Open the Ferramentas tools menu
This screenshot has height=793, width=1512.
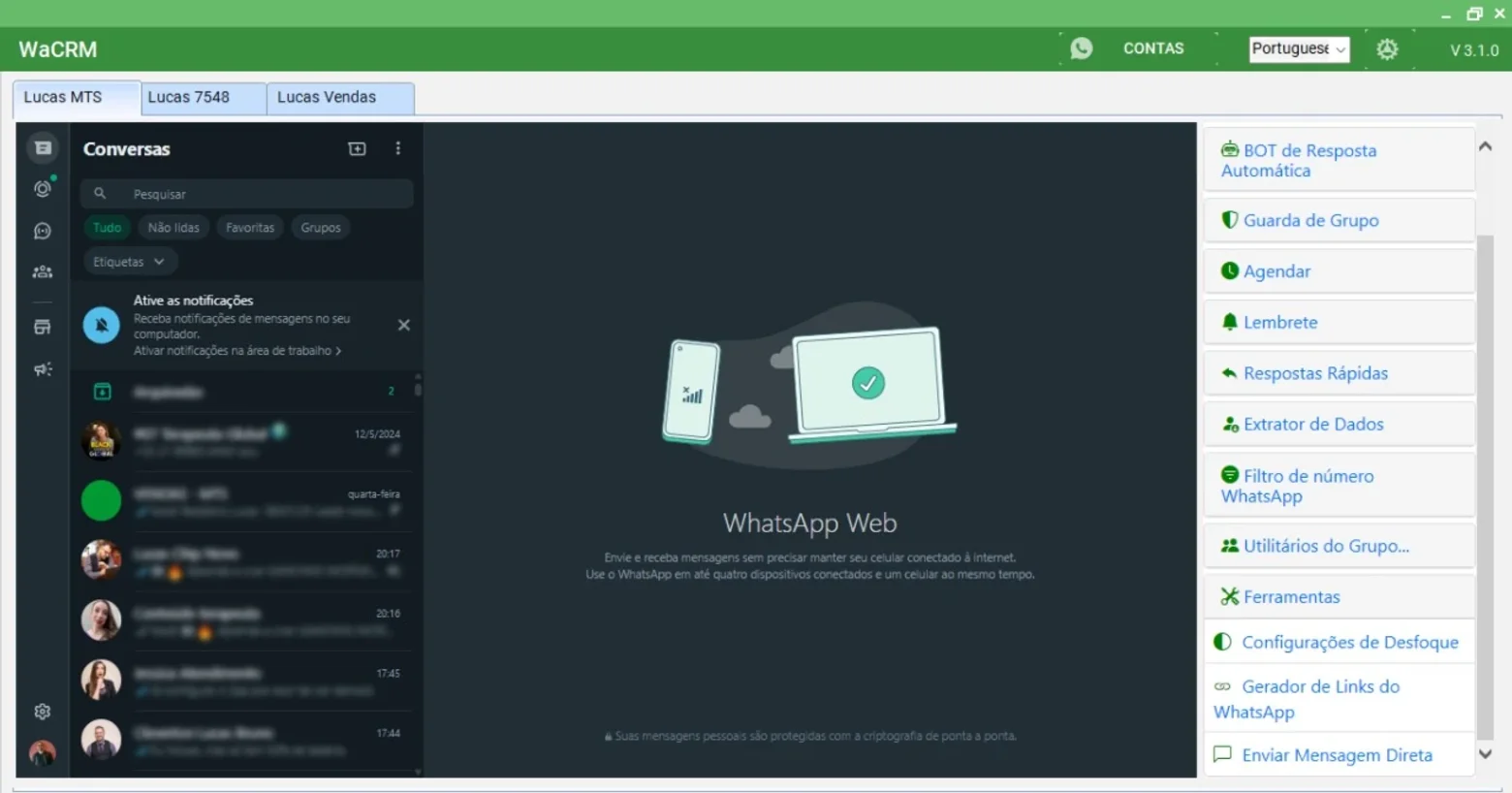tap(1339, 597)
